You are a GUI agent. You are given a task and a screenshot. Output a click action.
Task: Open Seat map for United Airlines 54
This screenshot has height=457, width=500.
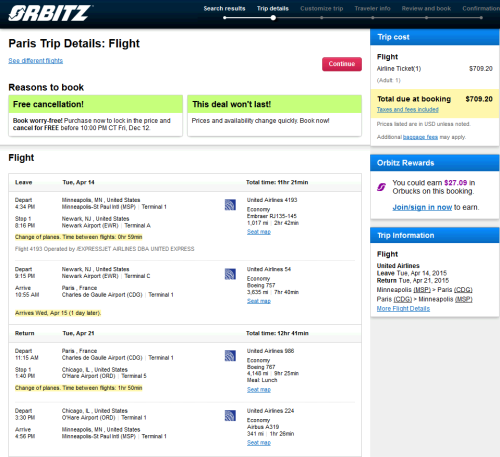tap(259, 301)
